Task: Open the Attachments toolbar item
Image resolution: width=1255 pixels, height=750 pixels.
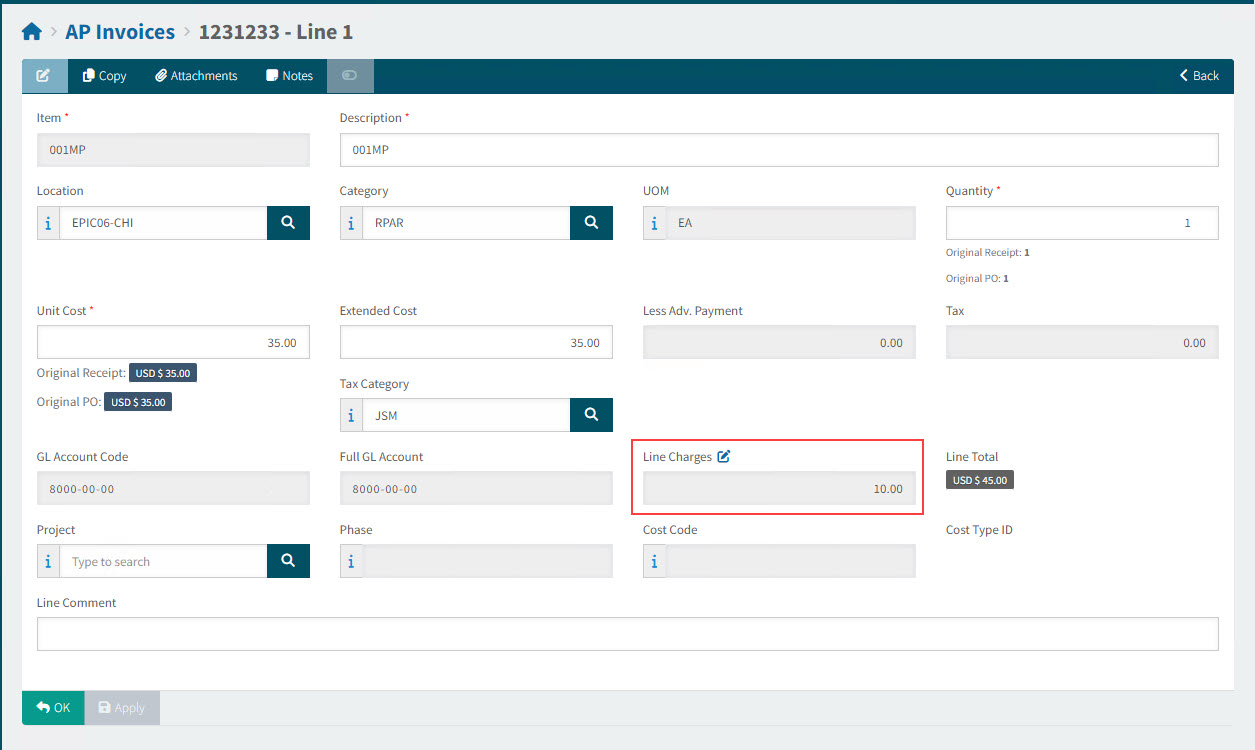Action: [x=196, y=76]
